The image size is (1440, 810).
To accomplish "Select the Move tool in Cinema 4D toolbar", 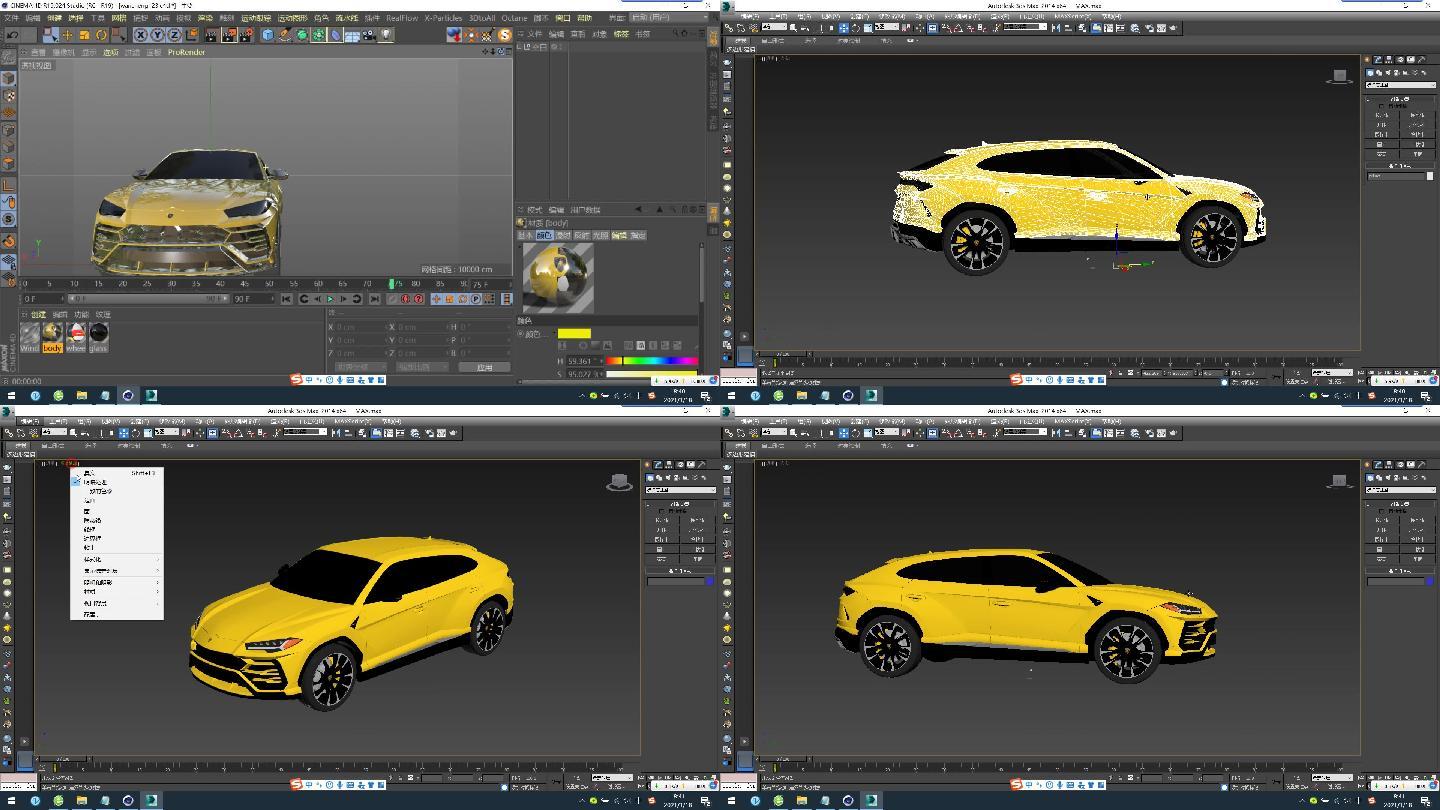I will click(x=67, y=35).
